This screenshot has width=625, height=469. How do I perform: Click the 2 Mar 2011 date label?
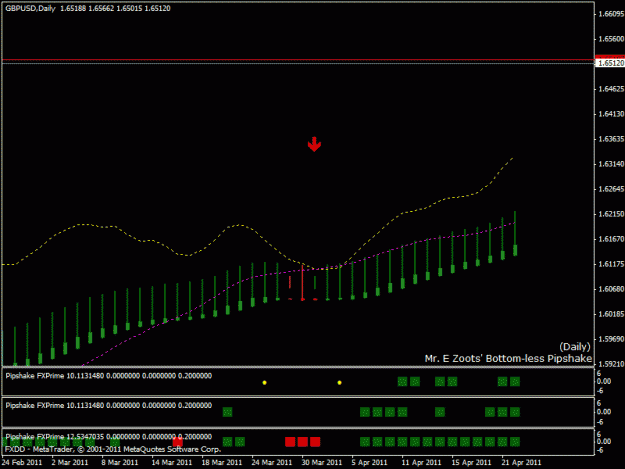pos(70,463)
